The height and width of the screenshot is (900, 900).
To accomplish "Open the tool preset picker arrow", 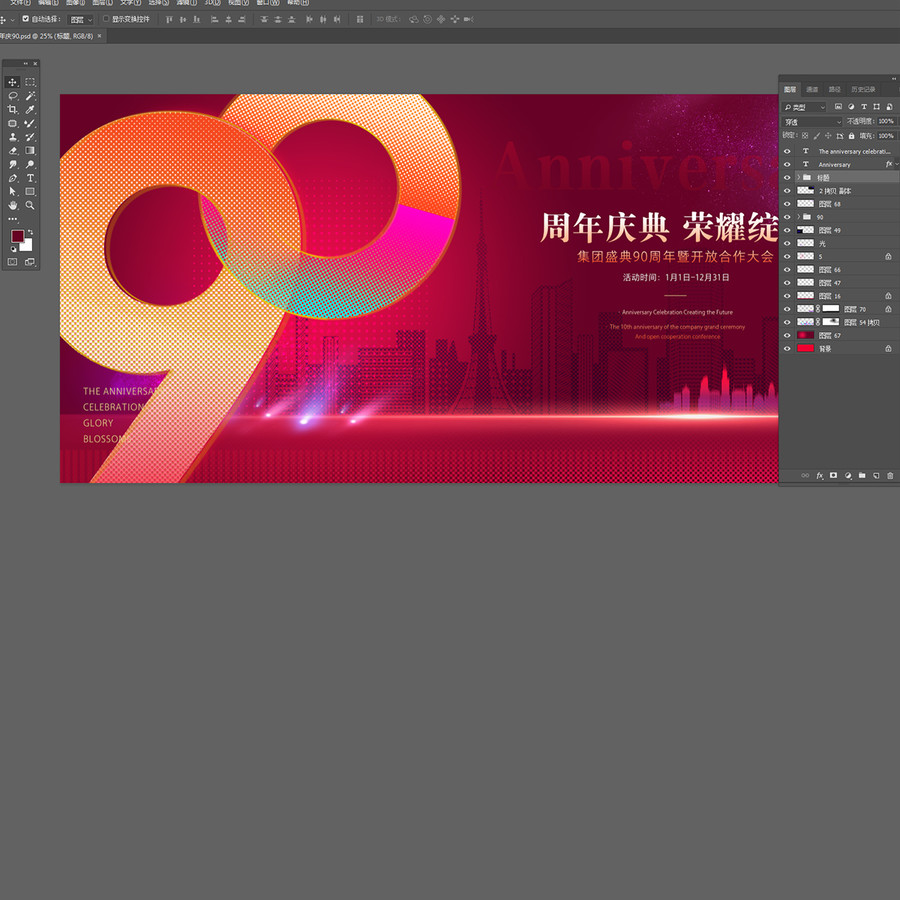I will (13, 20).
